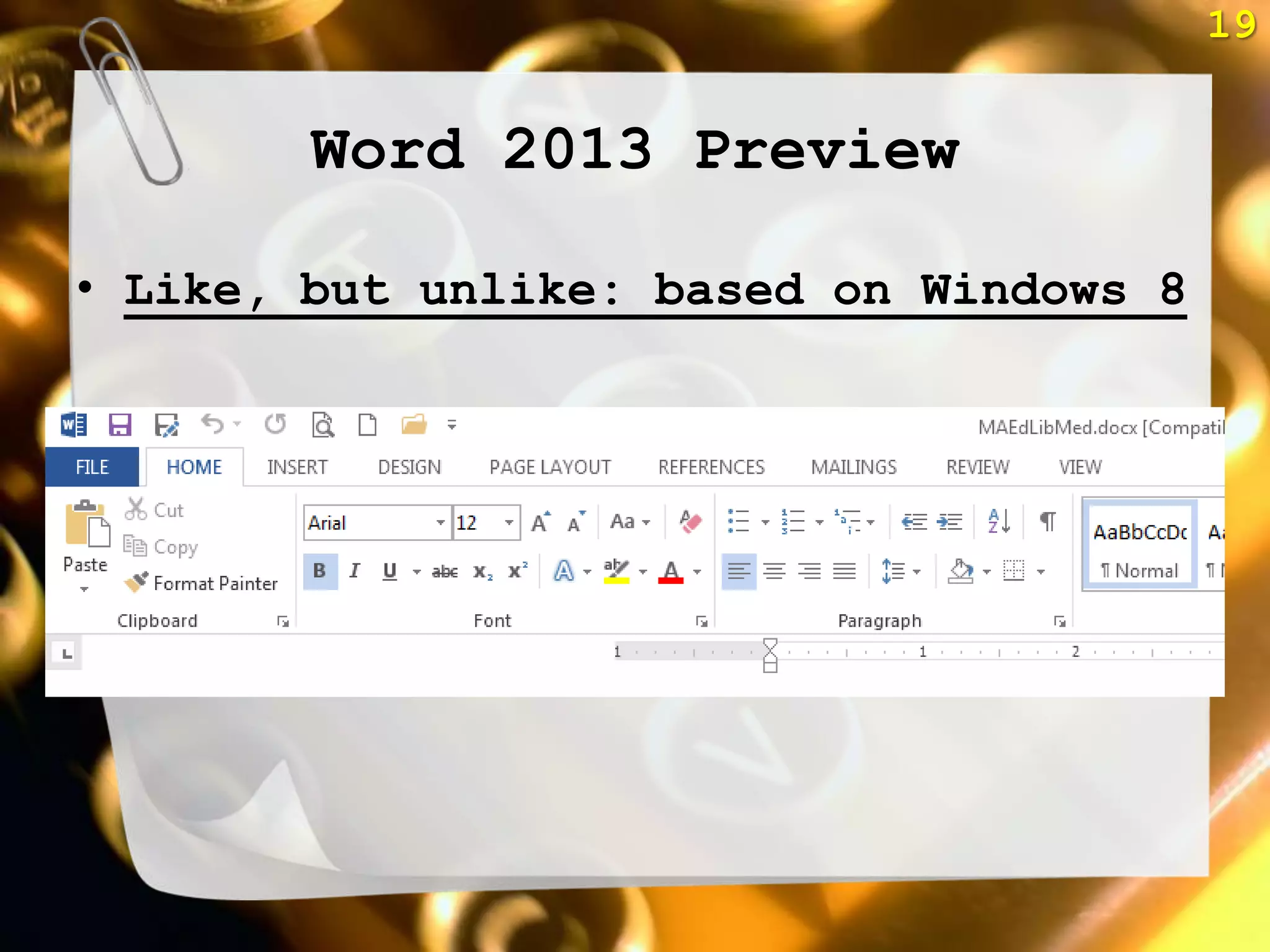The image size is (1270, 952).
Task: Toggle Strikethrough formatting
Action: [445, 571]
